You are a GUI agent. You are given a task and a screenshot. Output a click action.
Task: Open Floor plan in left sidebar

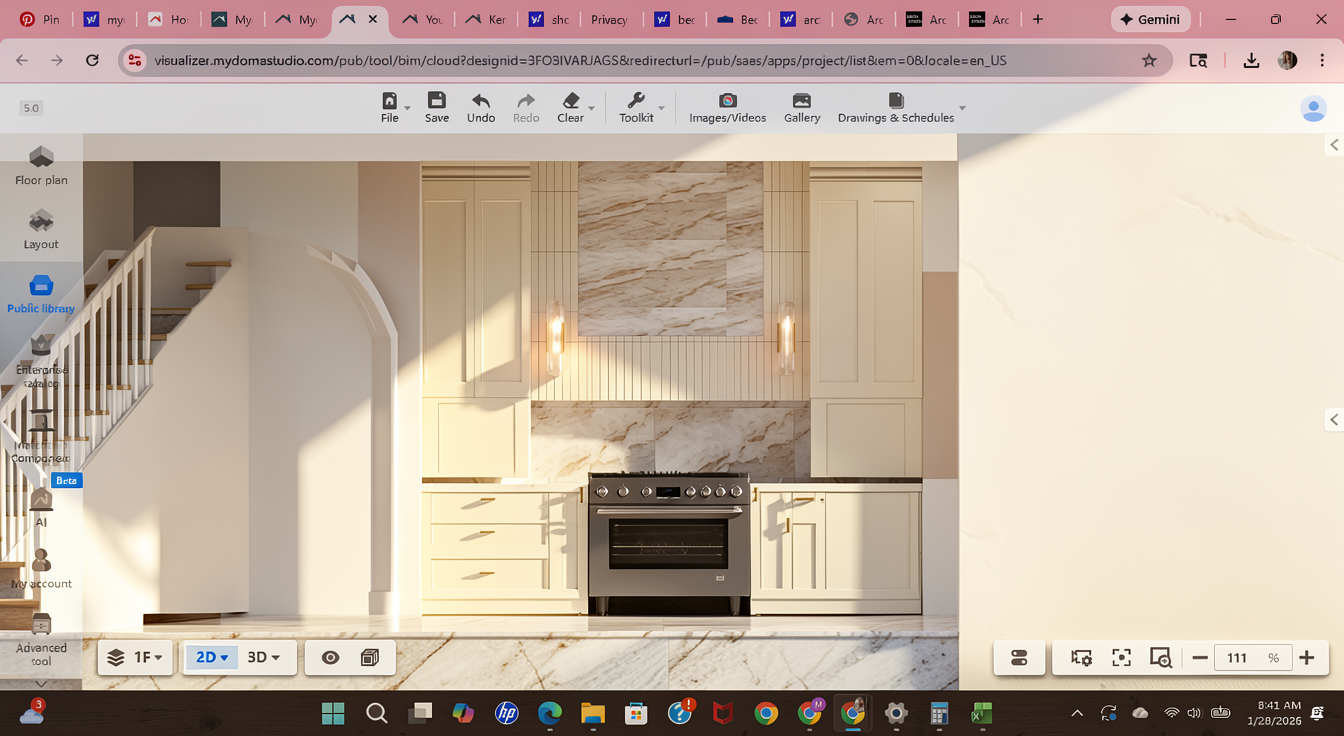click(41, 166)
